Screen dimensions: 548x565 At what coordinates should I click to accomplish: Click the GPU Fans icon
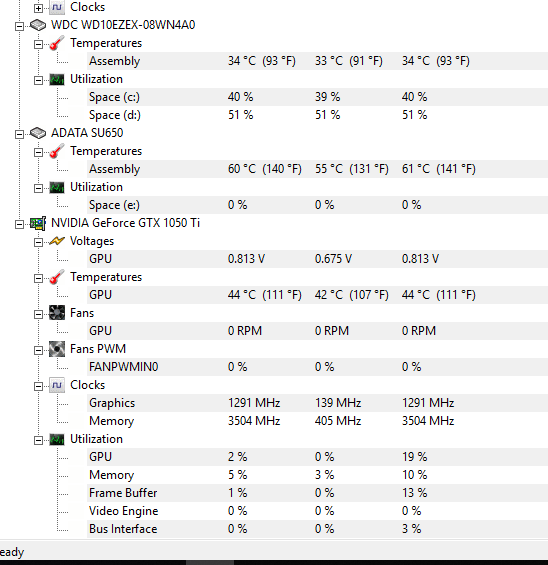click(x=57, y=313)
